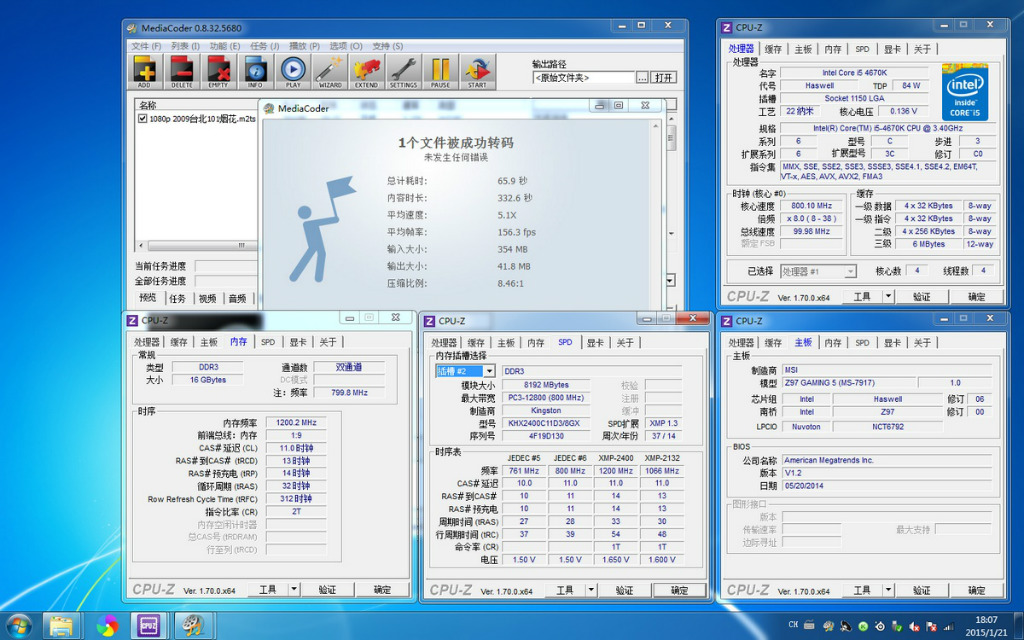Image resolution: width=1024 pixels, height=640 pixels.
Task: Click the START transcoding icon
Action: (x=477, y=72)
